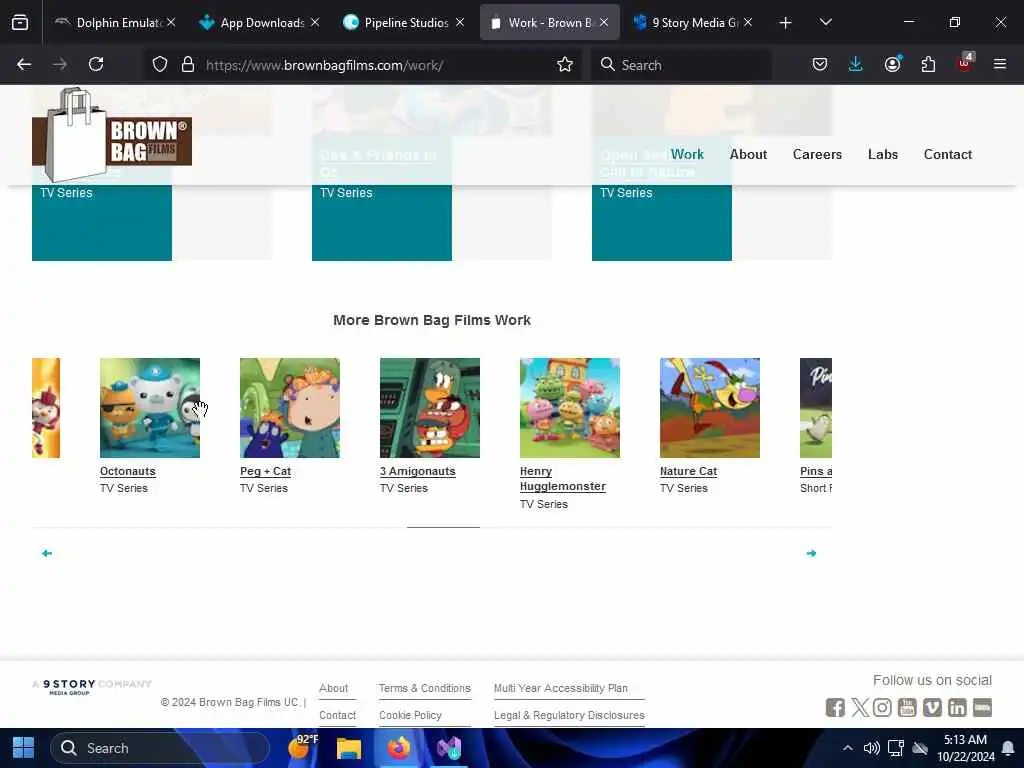Reload the current page
The image size is (1024, 768).
coord(96,64)
